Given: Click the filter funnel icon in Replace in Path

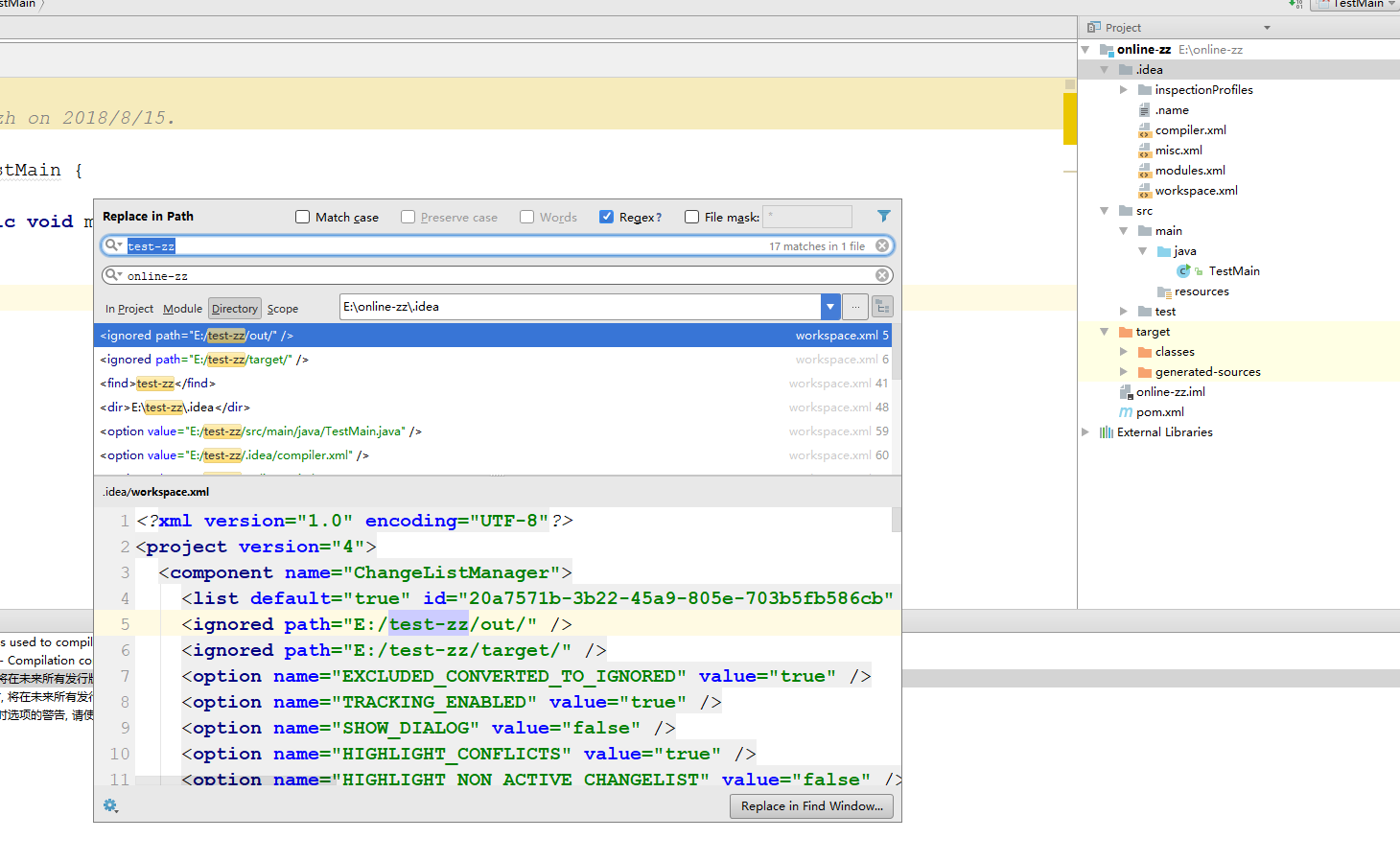Looking at the screenshot, I should point(883,217).
